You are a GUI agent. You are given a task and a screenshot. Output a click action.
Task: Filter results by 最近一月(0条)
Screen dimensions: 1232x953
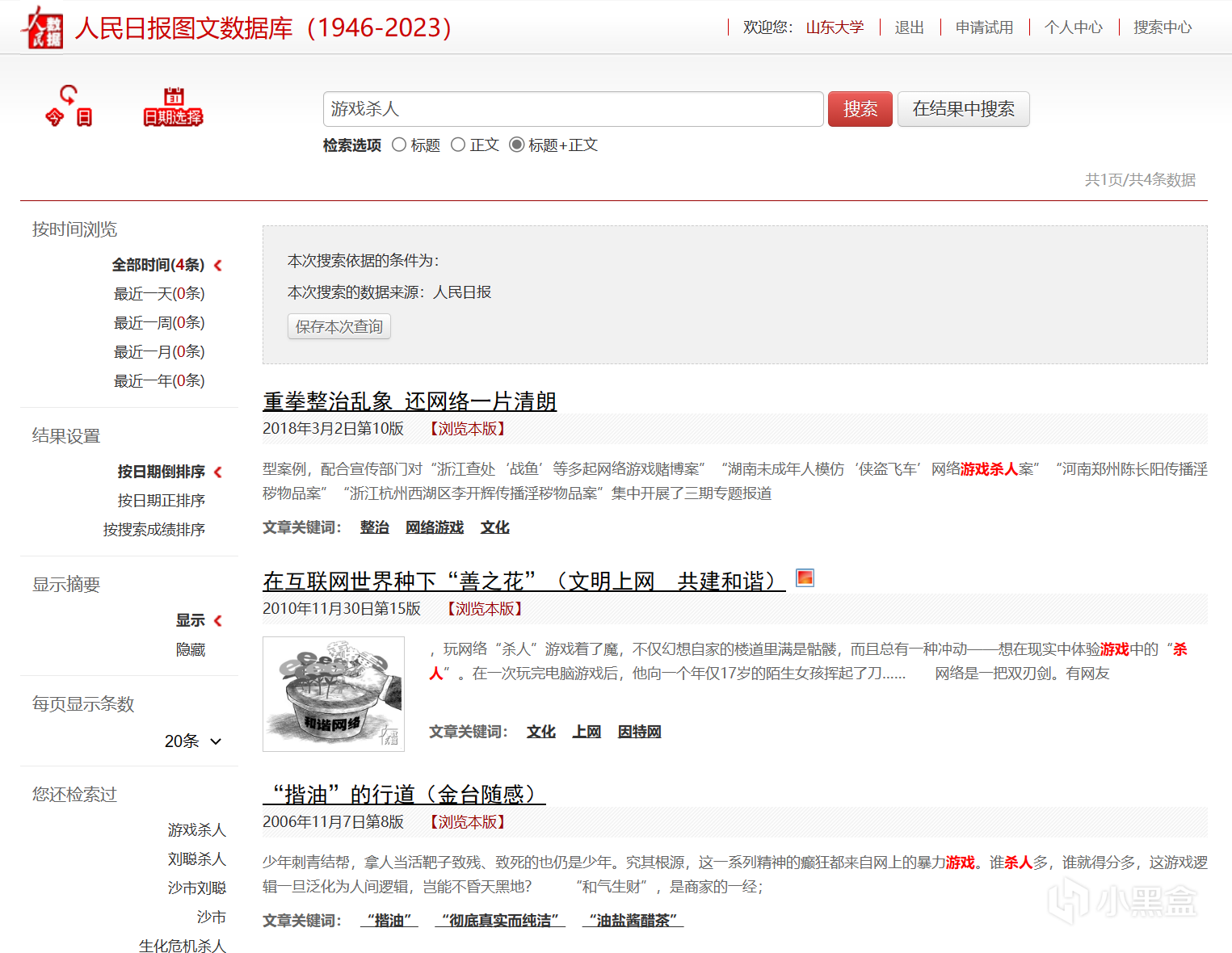click(x=159, y=352)
